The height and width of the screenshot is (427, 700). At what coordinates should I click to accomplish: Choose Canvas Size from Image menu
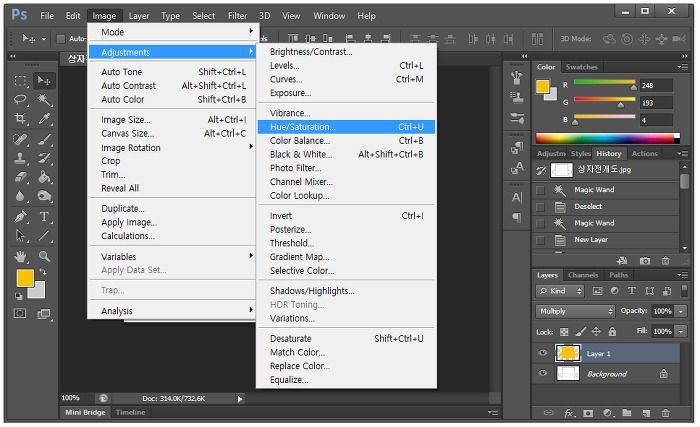(x=172, y=134)
